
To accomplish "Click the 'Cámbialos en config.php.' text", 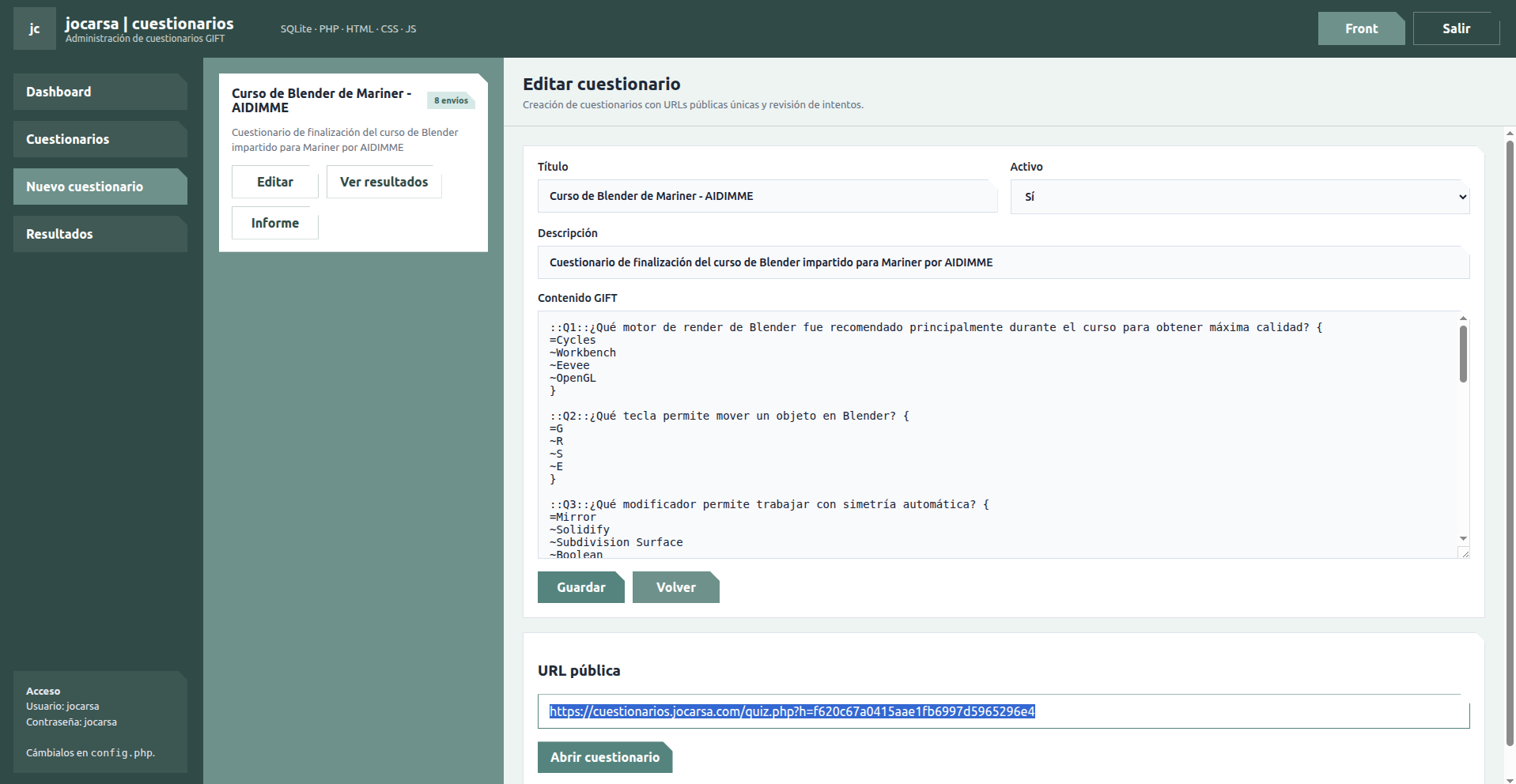I will coord(90,753).
